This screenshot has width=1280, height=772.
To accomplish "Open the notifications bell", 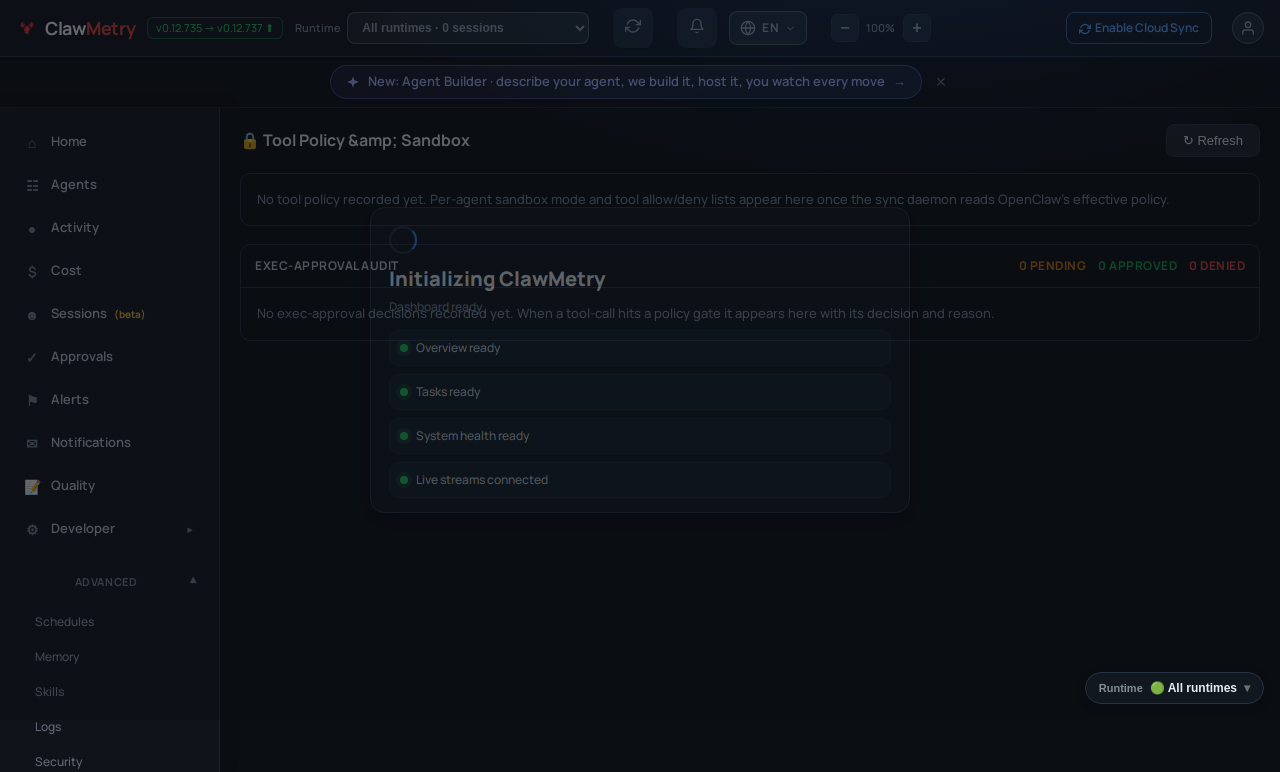I will 697,28.
